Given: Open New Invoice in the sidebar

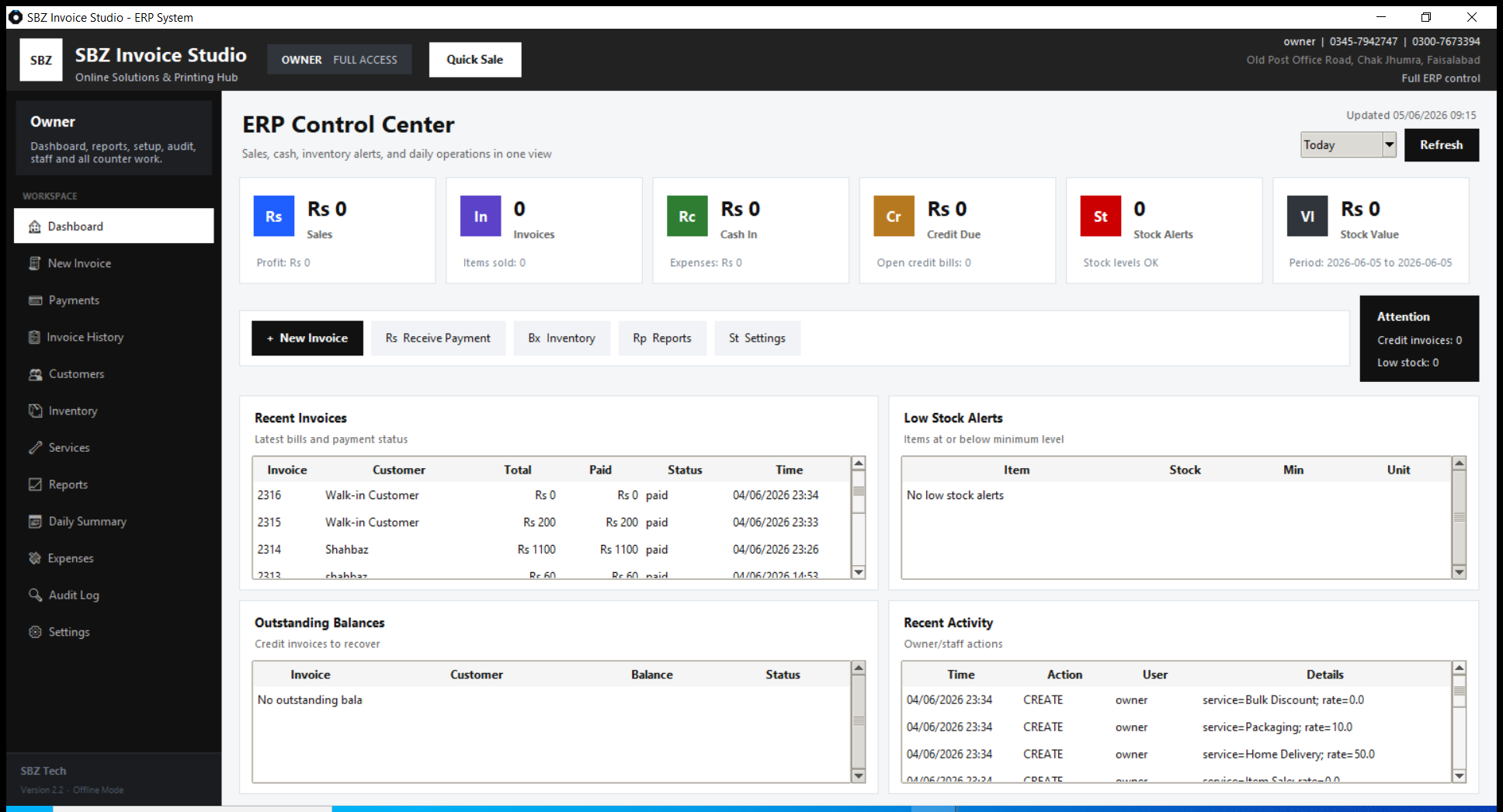Looking at the screenshot, I should click(114, 263).
